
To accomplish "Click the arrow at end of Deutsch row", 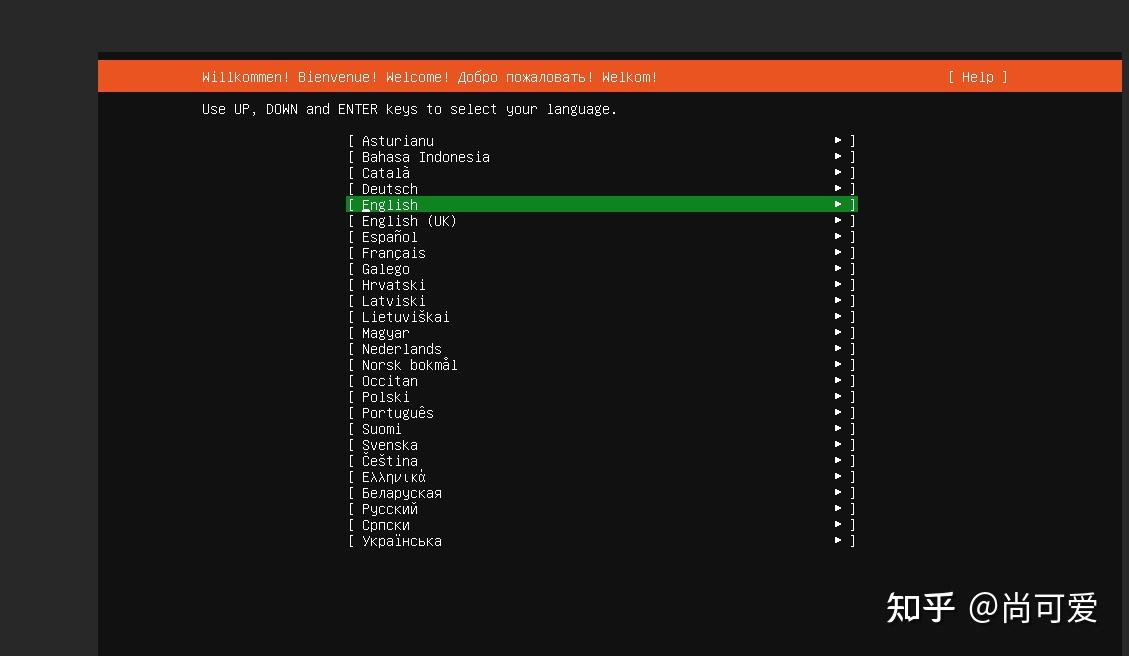I will (838, 188).
